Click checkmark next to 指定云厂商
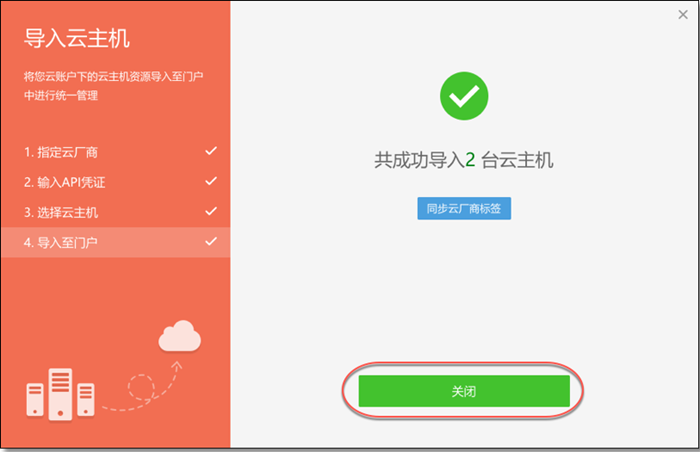The image size is (700, 452). (x=211, y=151)
